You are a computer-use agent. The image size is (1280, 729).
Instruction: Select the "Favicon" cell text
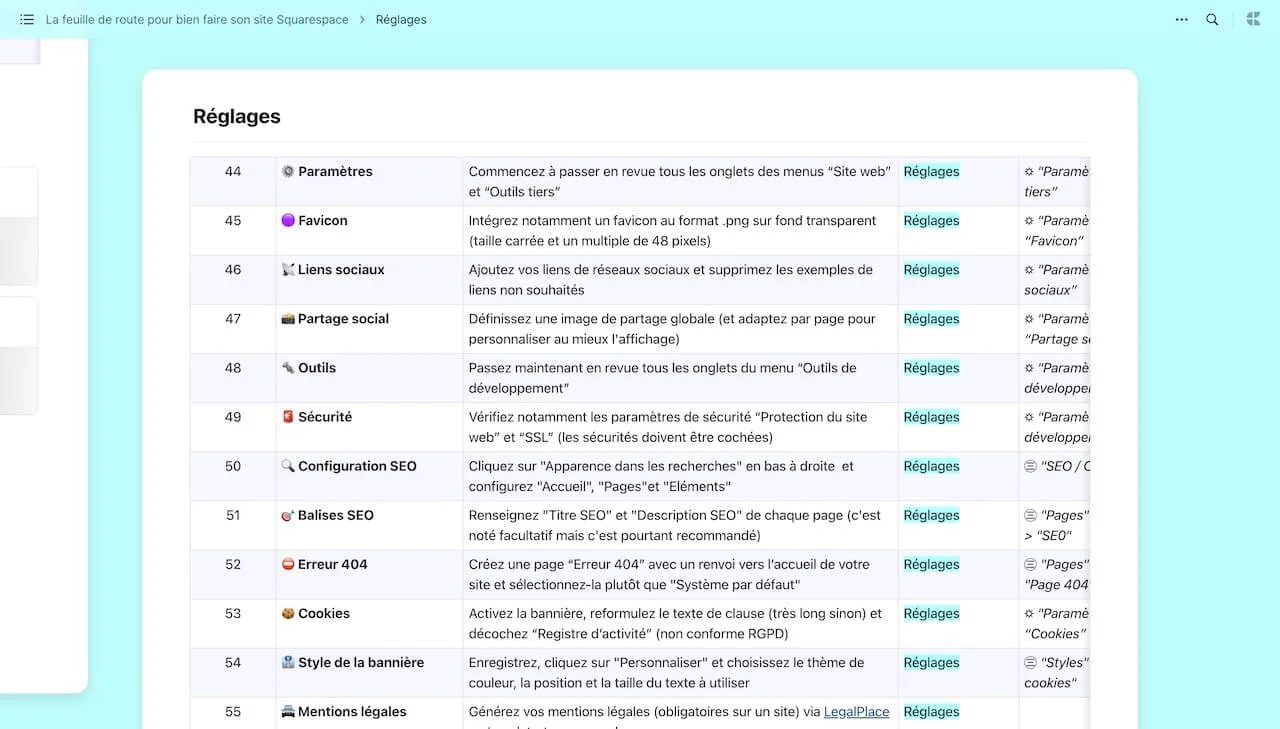coord(323,220)
